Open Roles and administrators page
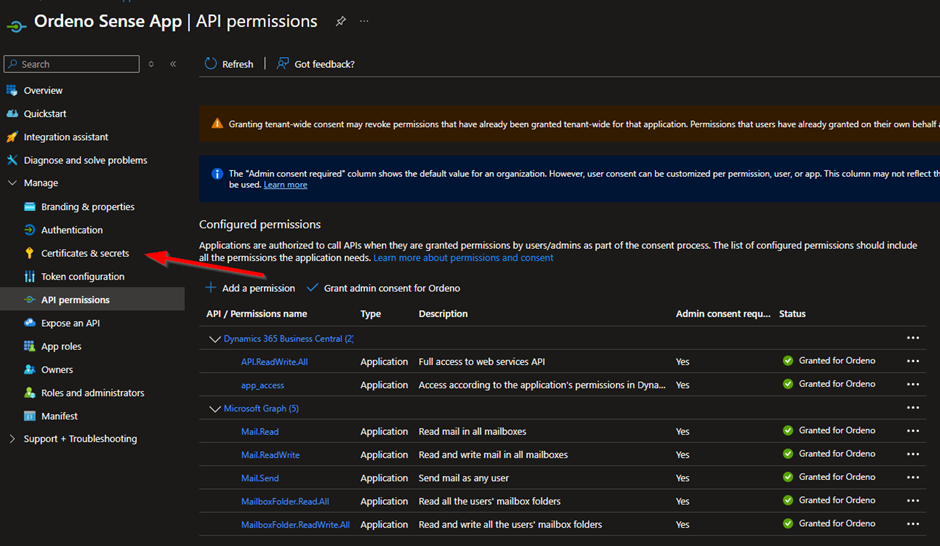The image size is (940, 546). click(x=93, y=393)
